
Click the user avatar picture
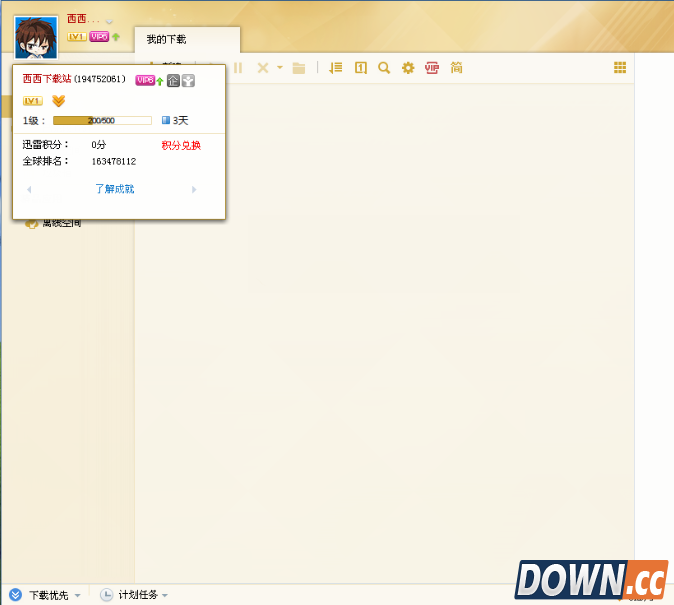(36, 38)
